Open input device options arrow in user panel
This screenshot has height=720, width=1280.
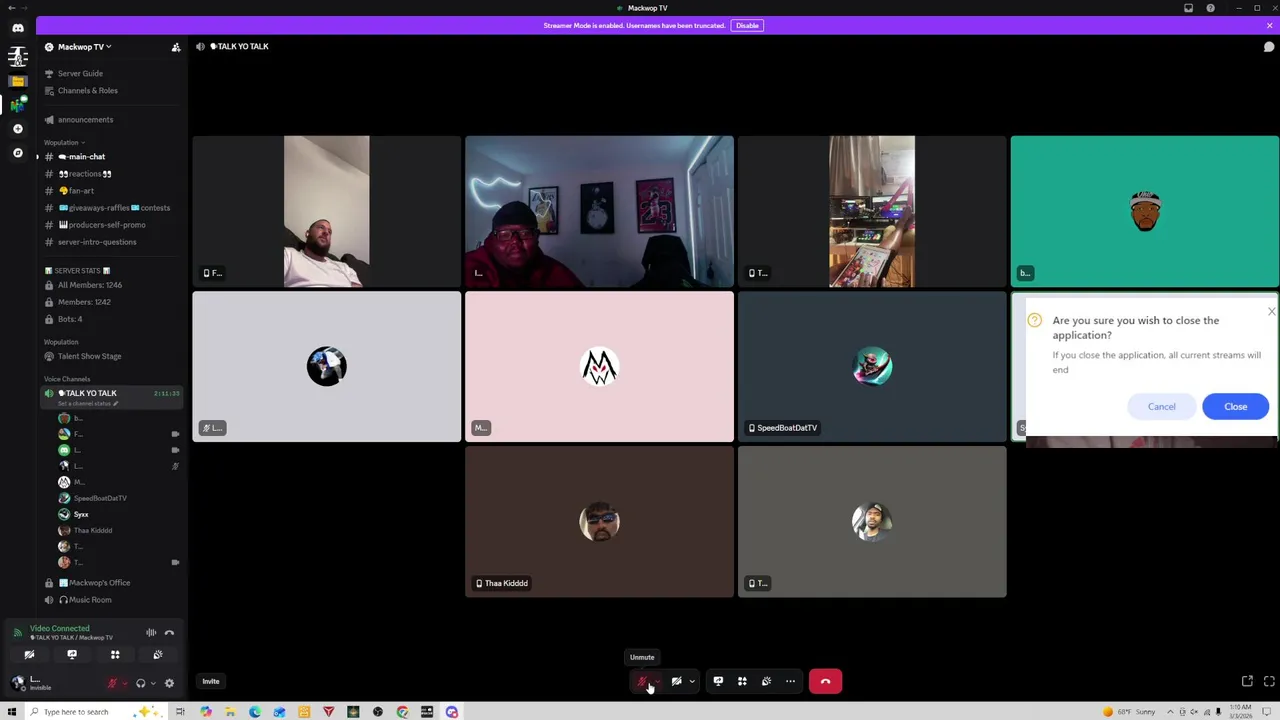tap(123, 683)
